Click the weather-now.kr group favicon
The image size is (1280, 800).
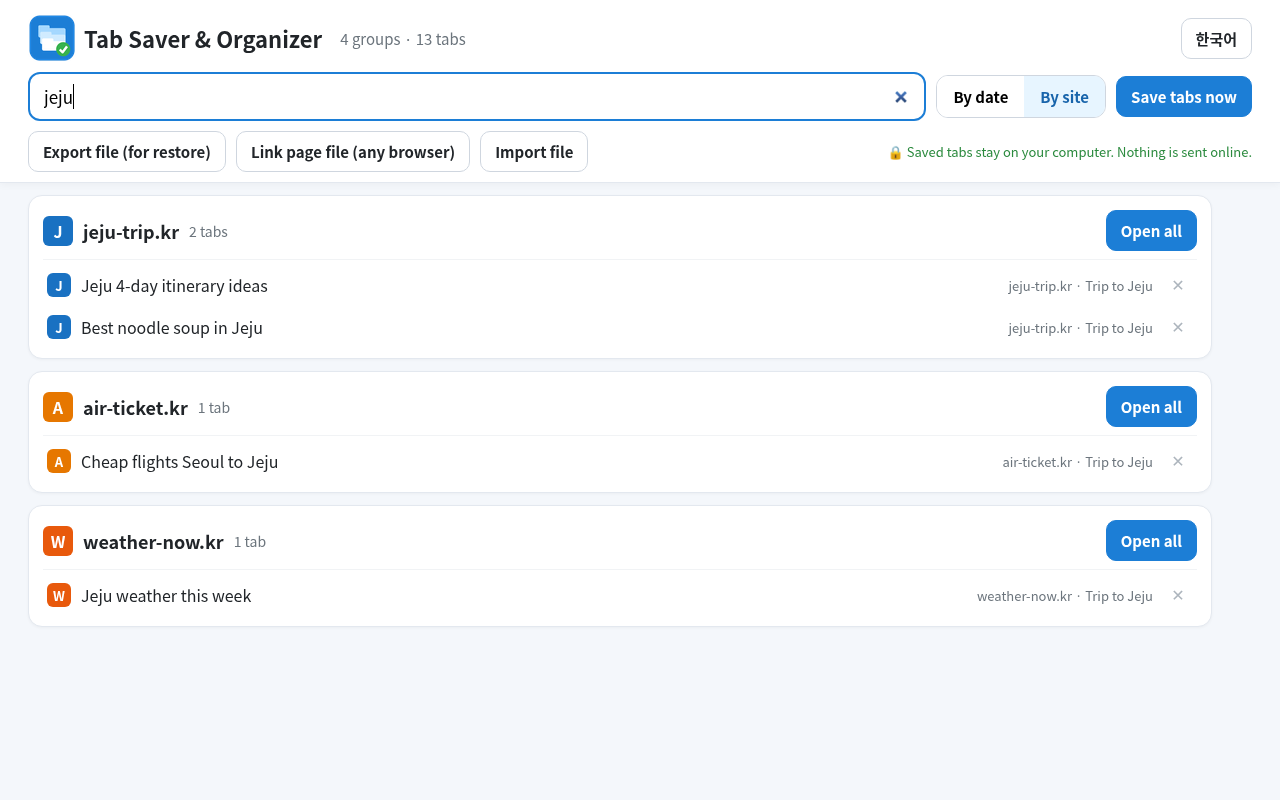[58, 541]
